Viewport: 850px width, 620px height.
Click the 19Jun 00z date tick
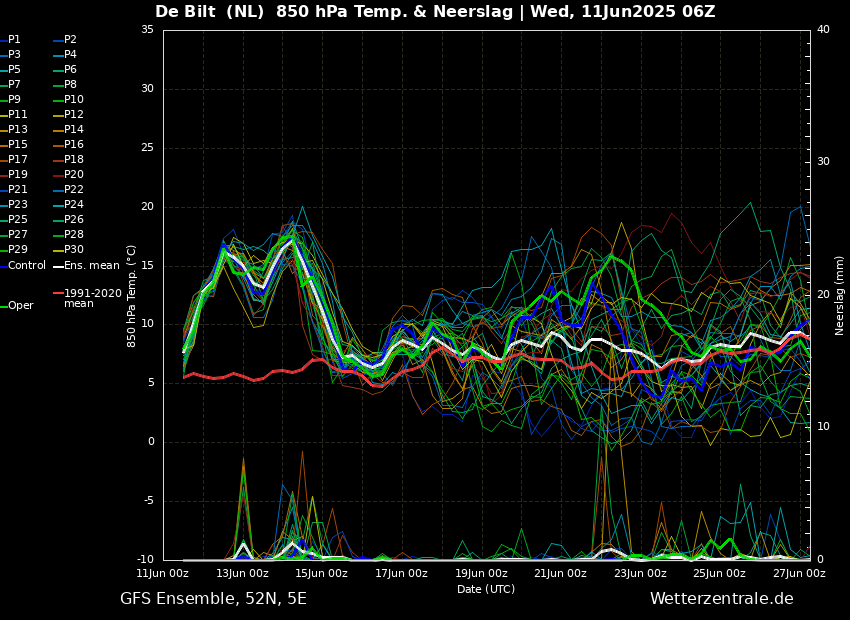481,573
